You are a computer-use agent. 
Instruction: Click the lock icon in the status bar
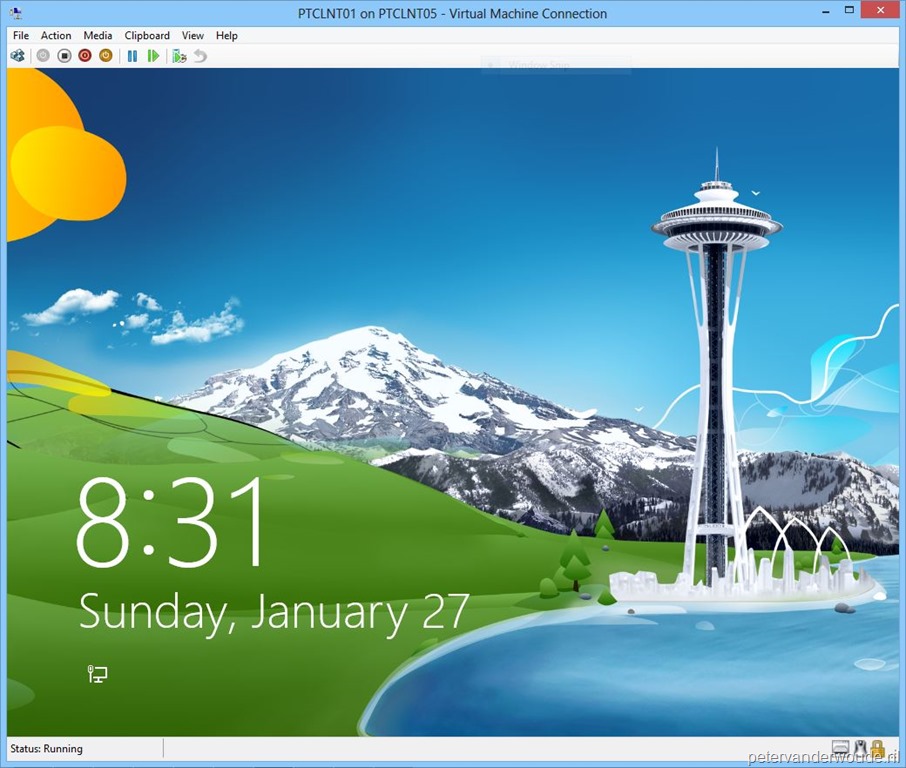877,748
